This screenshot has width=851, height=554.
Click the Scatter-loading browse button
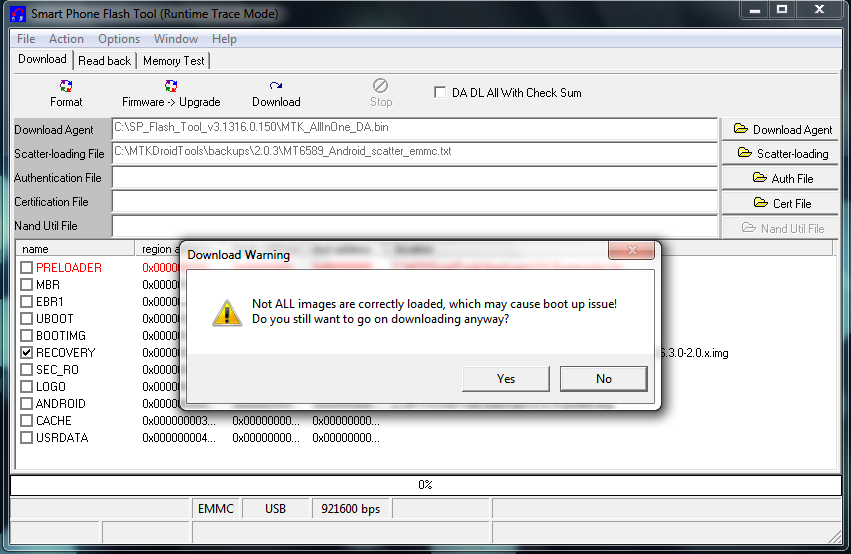pos(780,154)
